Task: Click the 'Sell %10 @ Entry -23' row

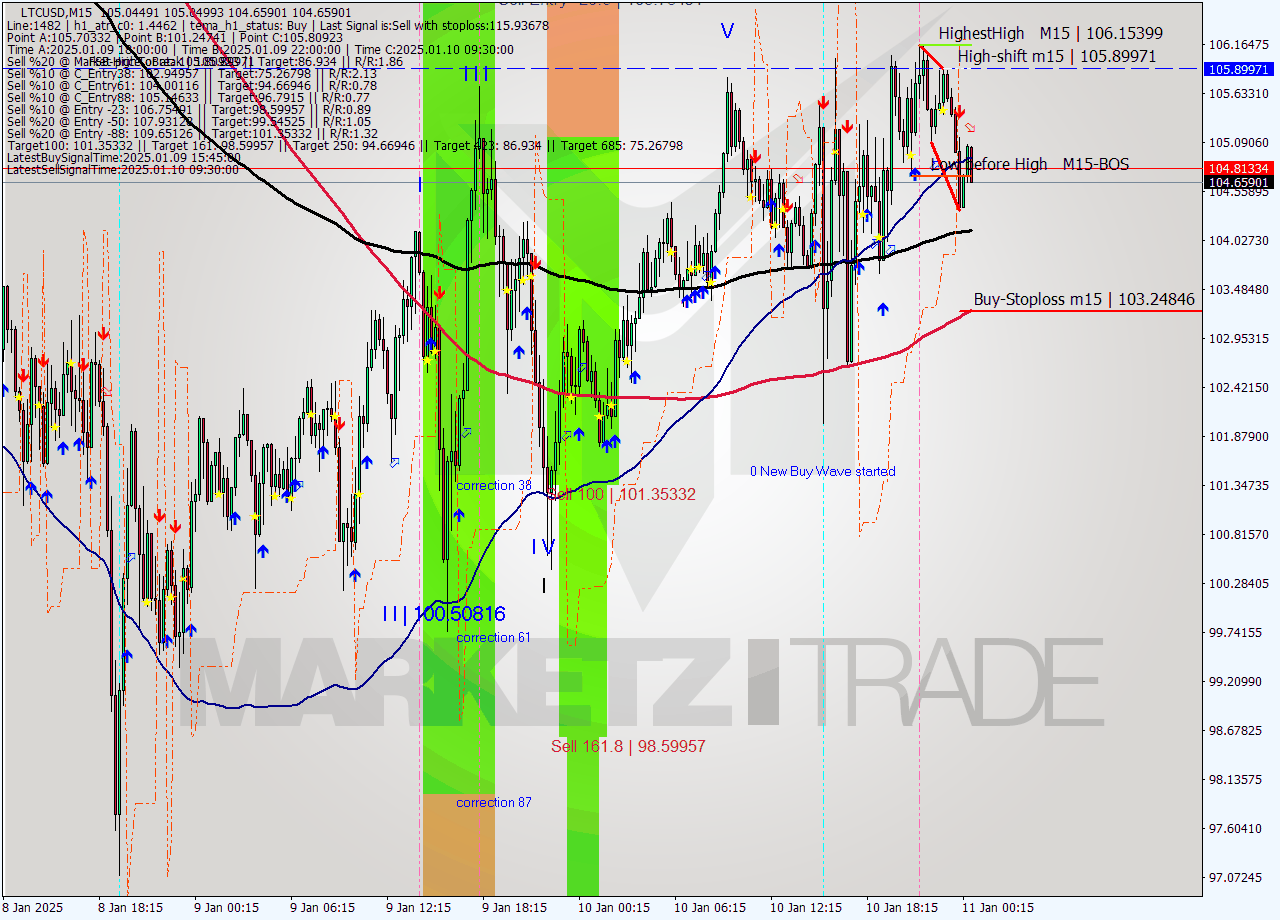Action: click(188, 109)
